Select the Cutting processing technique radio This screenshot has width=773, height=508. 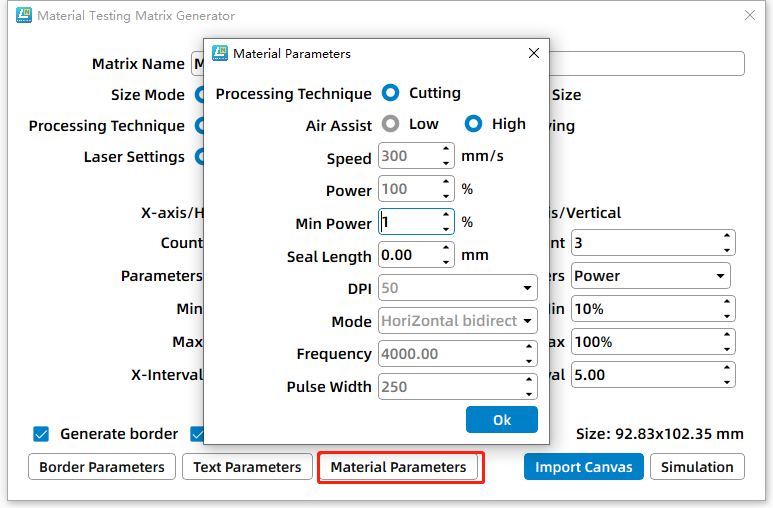point(391,93)
